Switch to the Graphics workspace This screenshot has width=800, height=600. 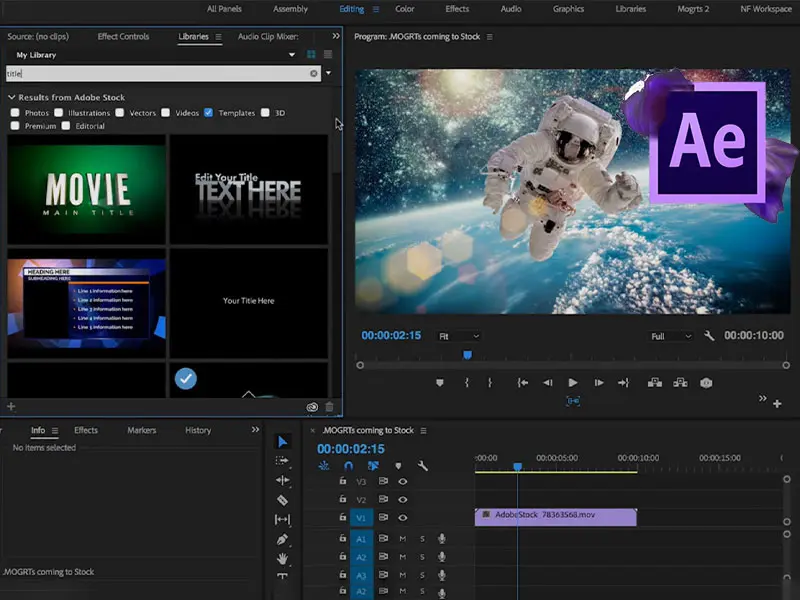pos(568,9)
